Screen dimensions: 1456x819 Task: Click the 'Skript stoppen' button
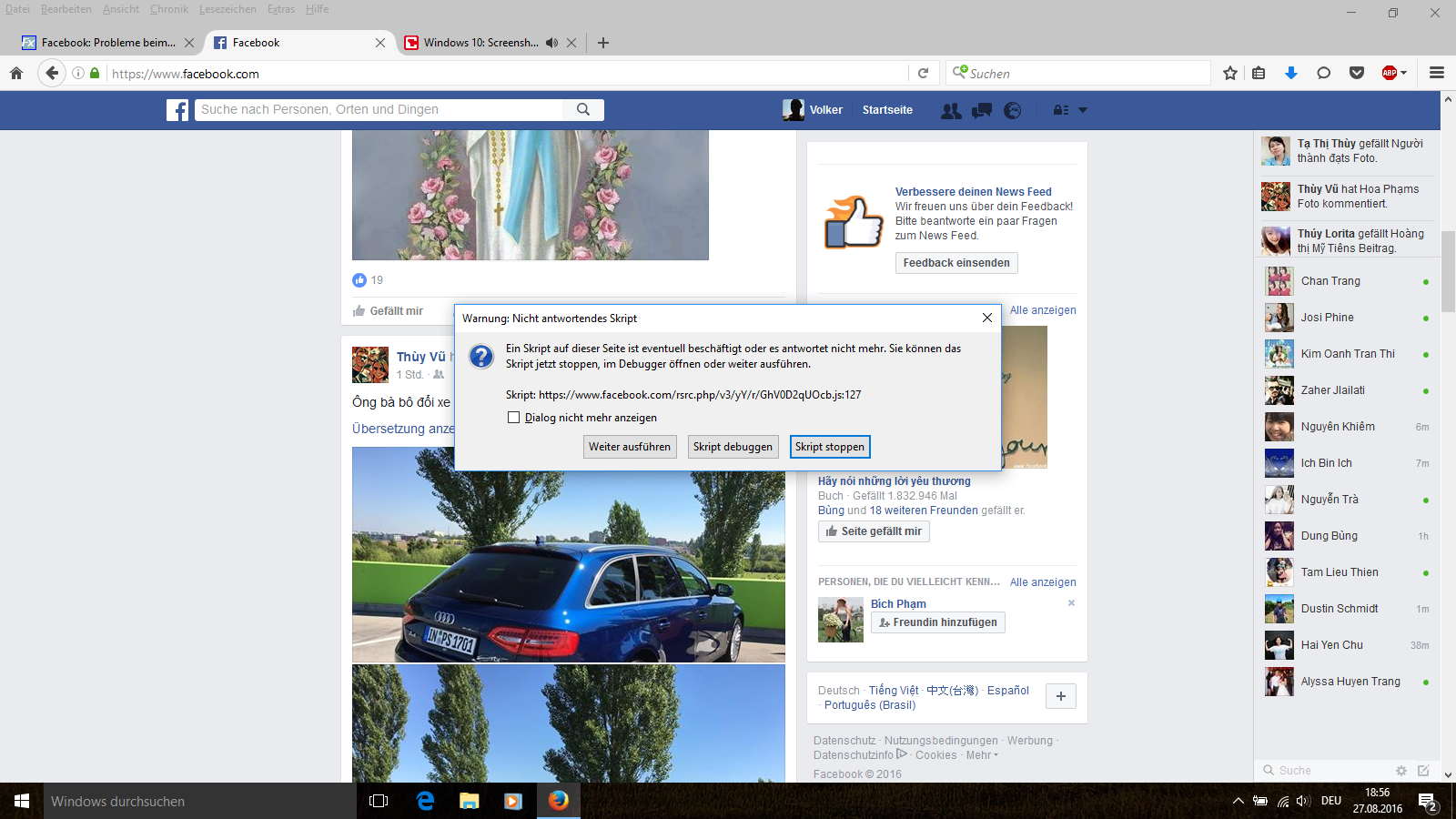[x=829, y=447]
